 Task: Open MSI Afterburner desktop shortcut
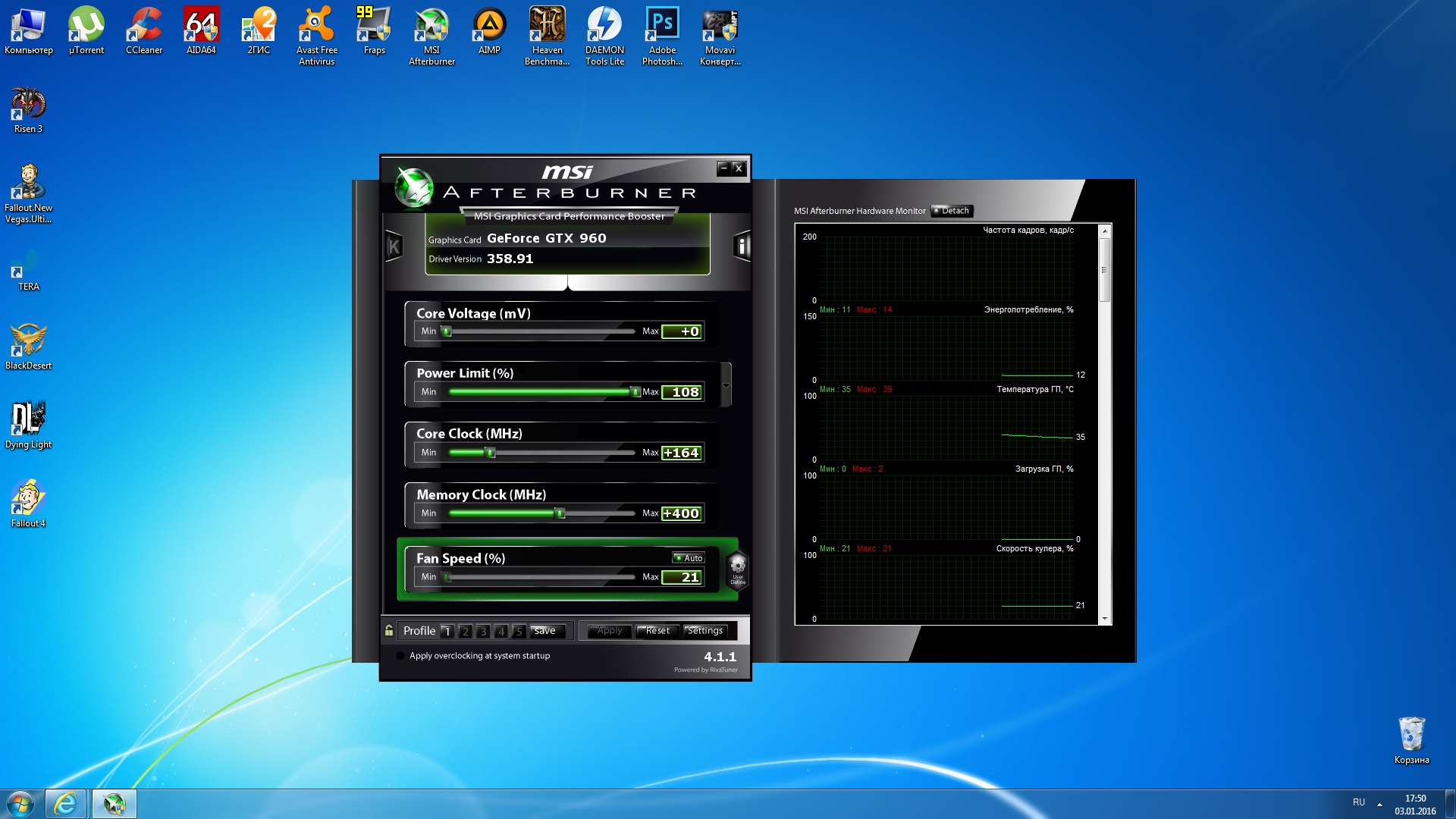click(x=431, y=36)
